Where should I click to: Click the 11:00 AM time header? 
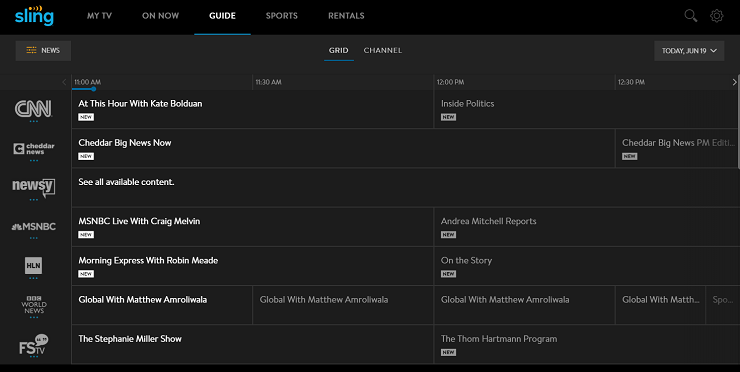point(87,82)
